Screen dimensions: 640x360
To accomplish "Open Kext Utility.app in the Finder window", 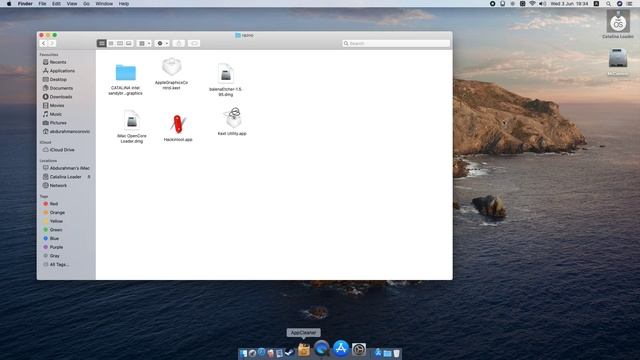I will tap(232, 122).
